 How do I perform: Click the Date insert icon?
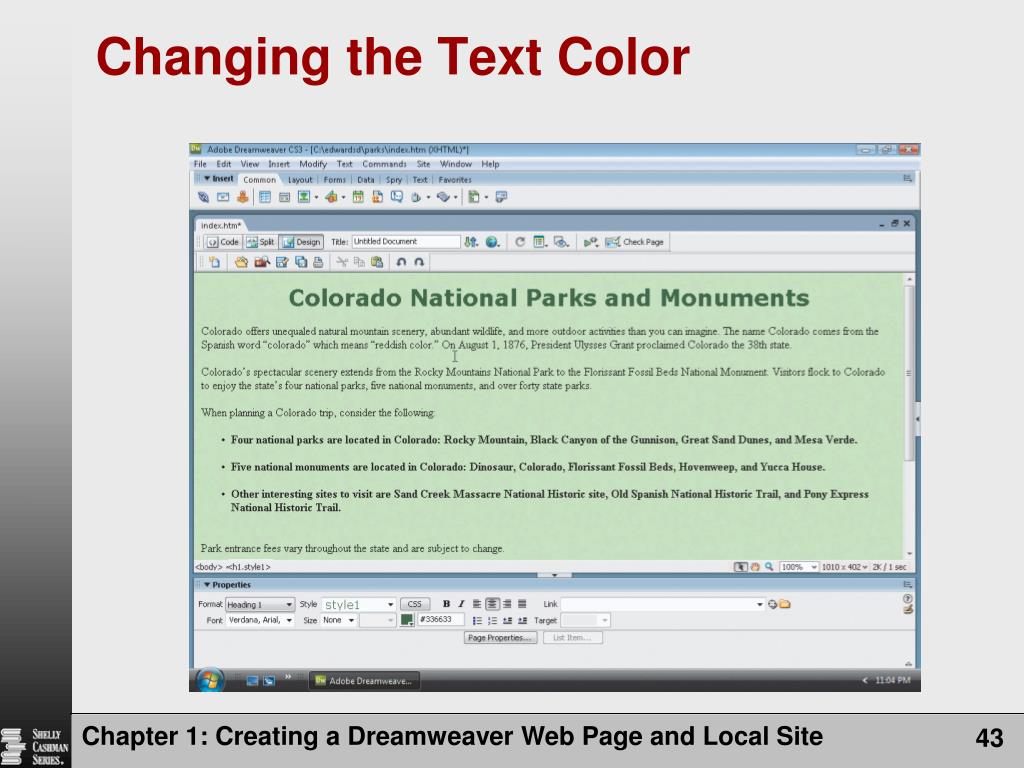pyautogui.click(x=358, y=197)
